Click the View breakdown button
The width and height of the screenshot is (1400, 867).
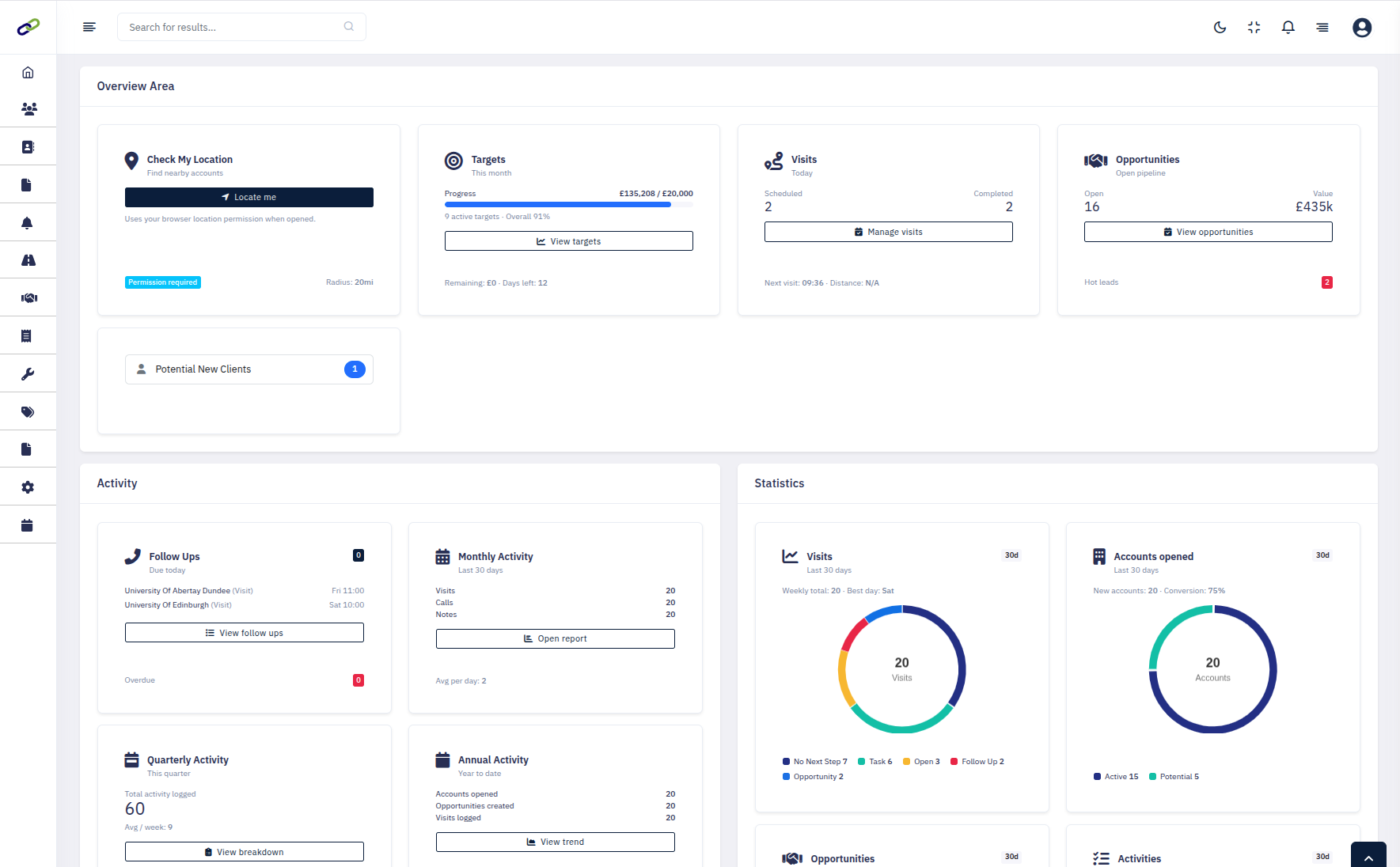245,852
